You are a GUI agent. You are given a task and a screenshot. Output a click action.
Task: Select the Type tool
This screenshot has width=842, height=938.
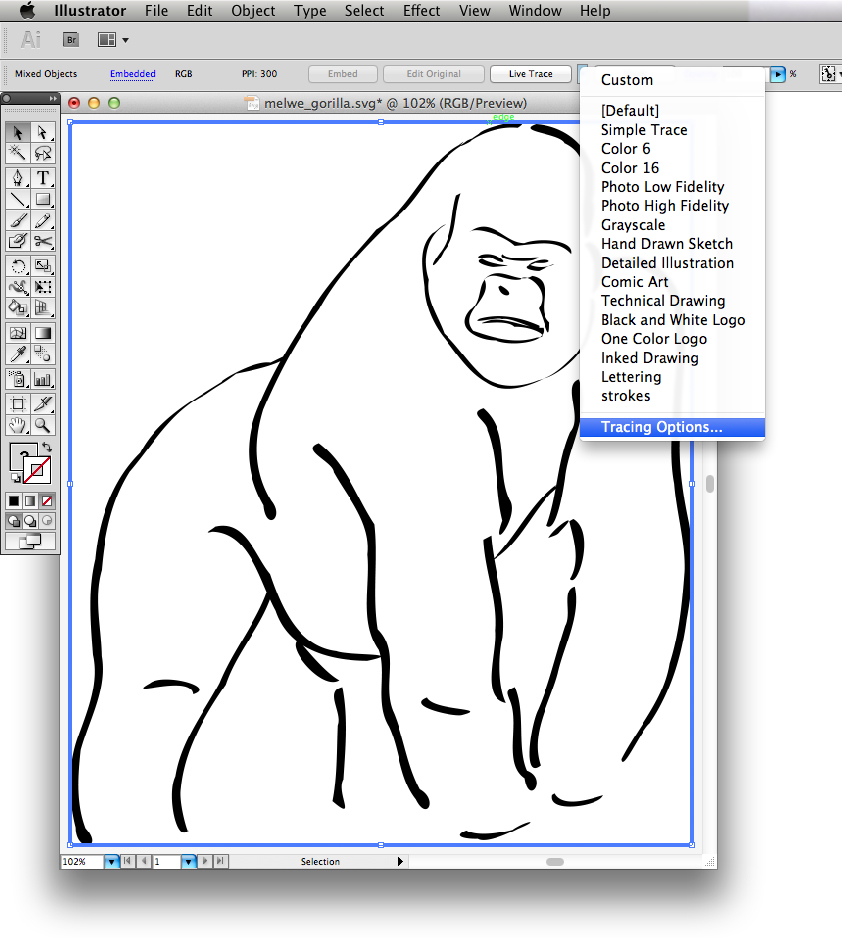43,177
